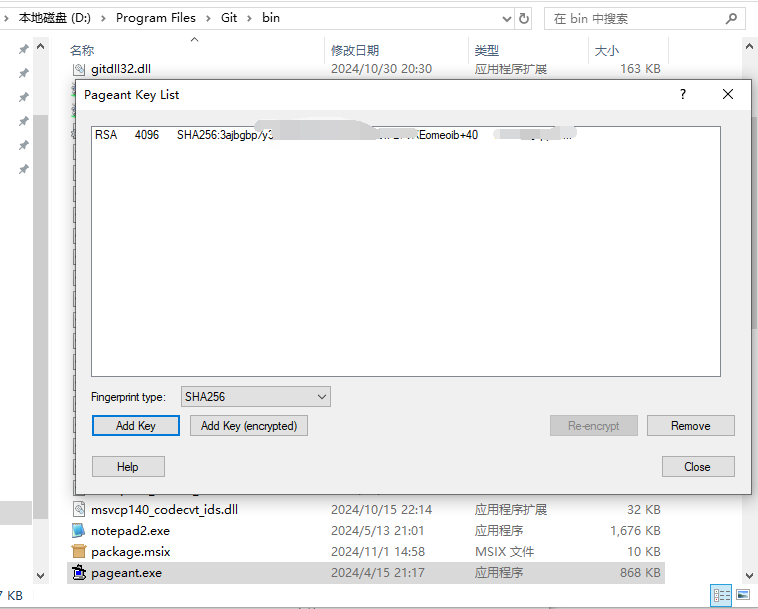The image size is (758, 609).
Task: Click the question mark help icon in title bar
Action: pos(683,94)
